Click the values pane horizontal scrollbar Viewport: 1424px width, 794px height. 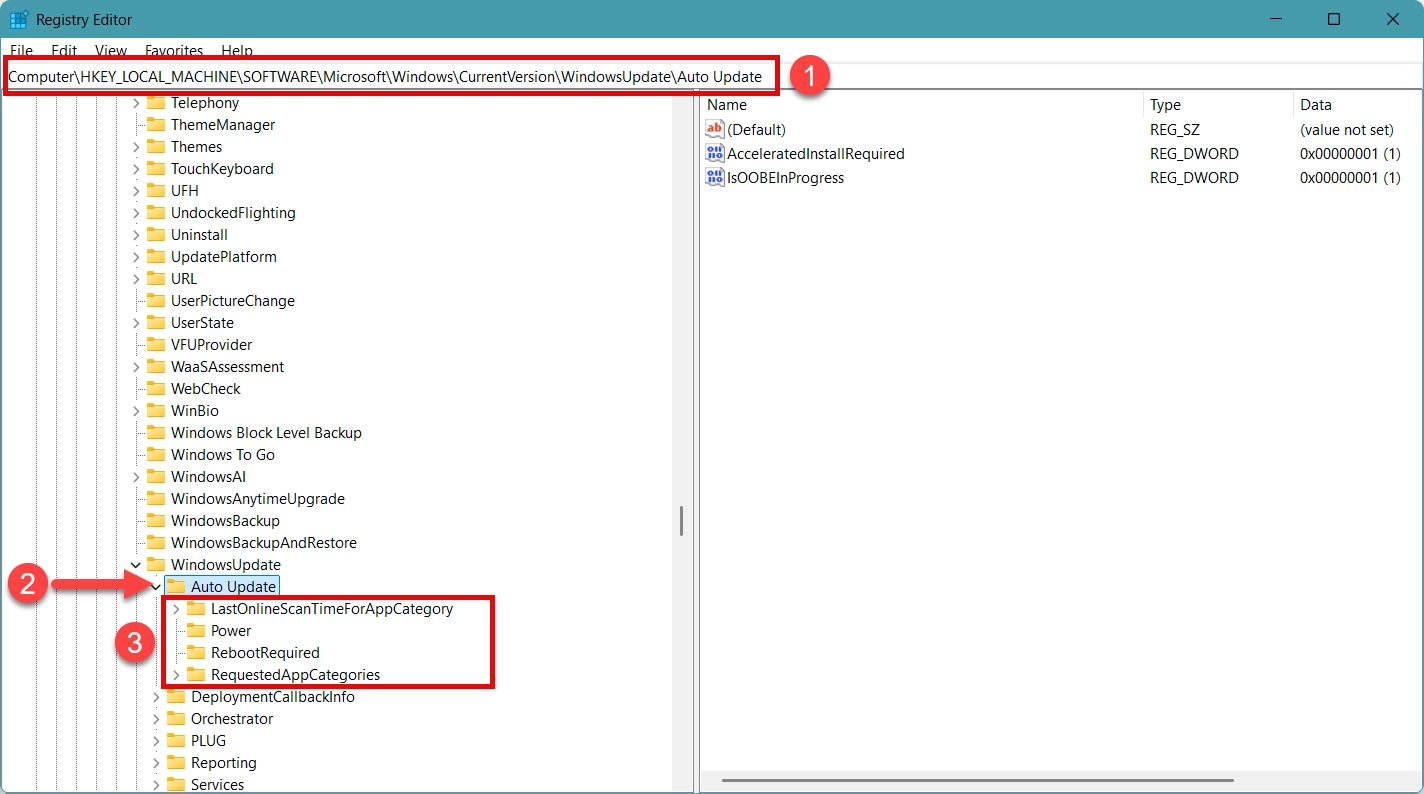click(978, 780)
